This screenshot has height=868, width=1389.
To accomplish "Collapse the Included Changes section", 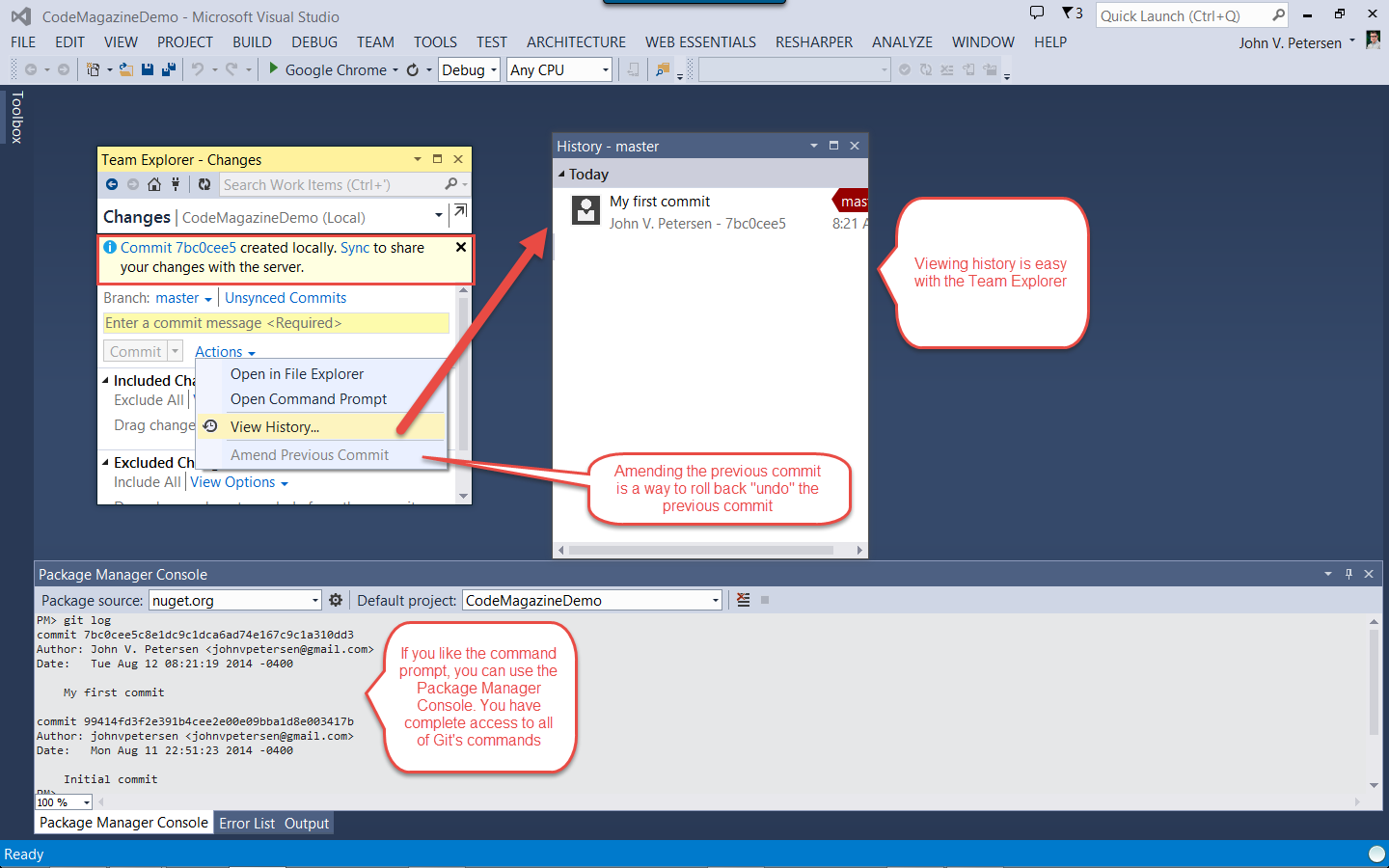I will tap(106, 380).
